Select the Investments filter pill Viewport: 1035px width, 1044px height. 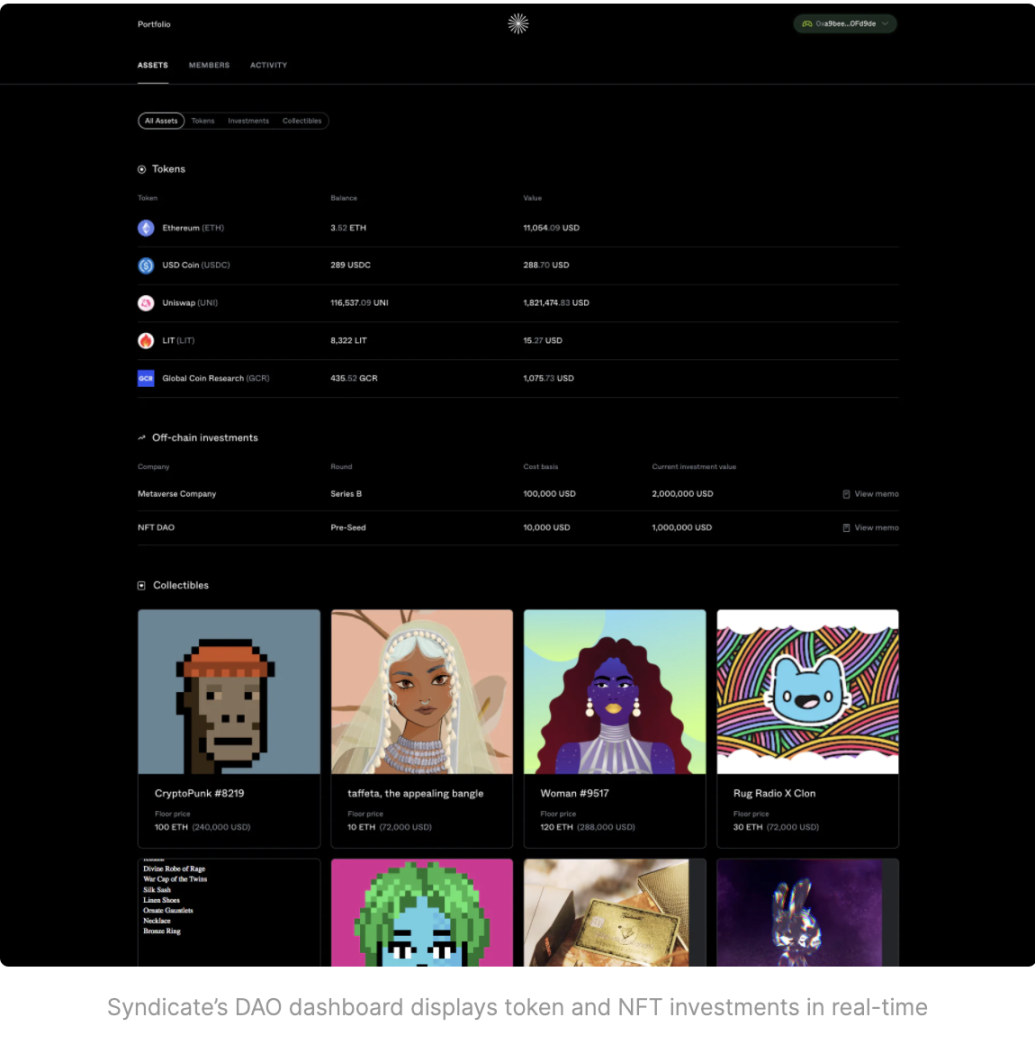248,121
